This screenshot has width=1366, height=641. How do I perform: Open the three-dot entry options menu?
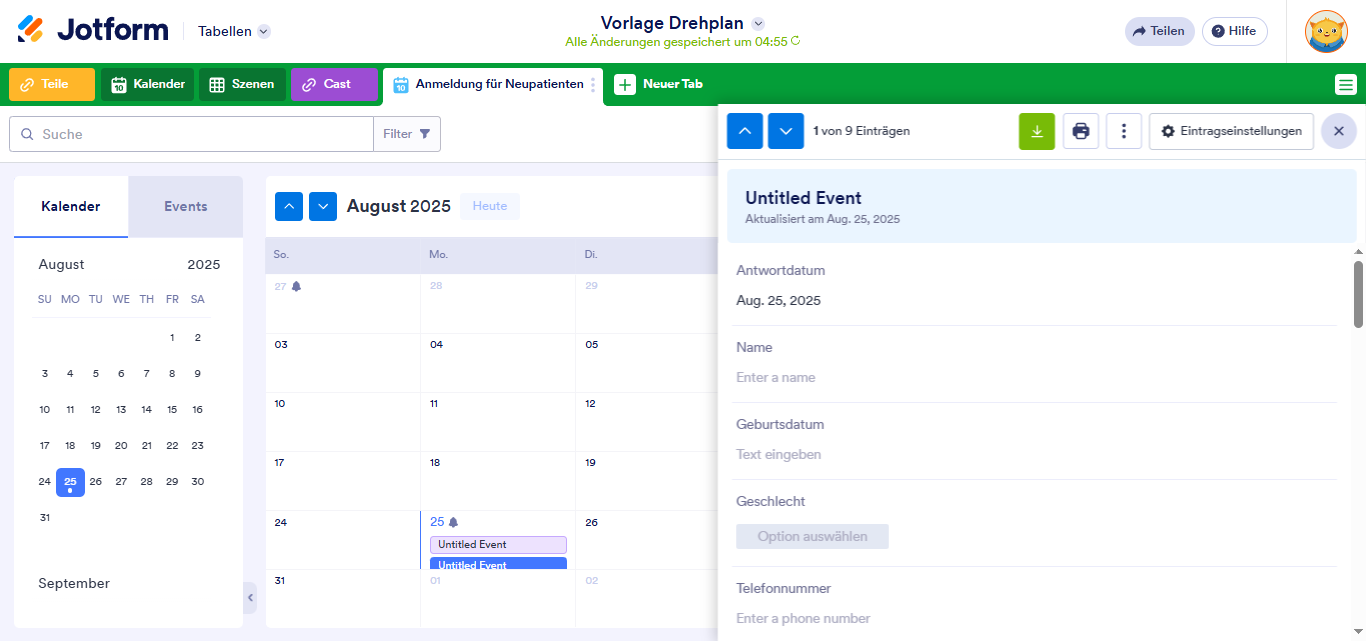click(x=1124, y=131)
